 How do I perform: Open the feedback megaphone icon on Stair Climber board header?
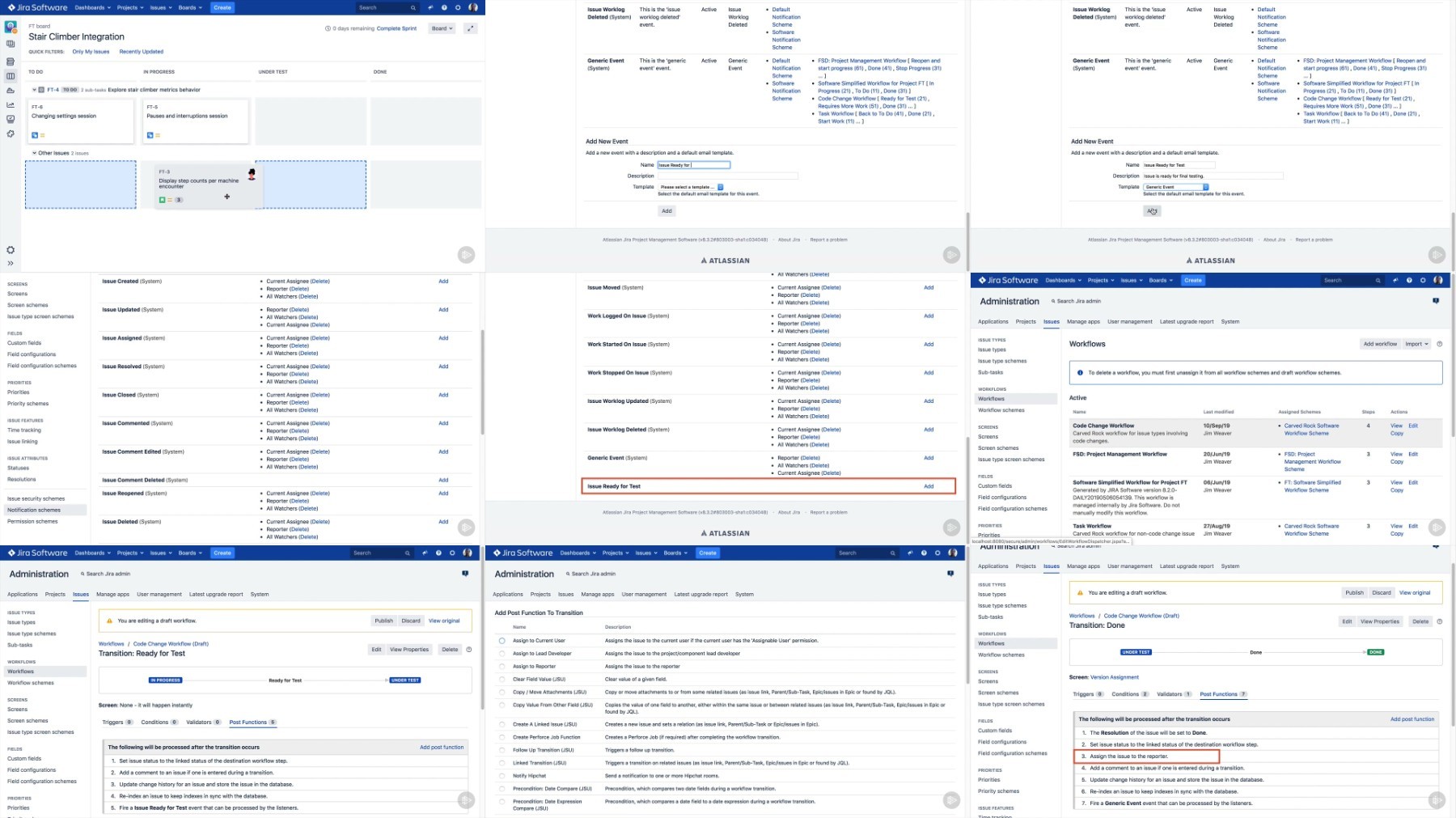[x=430, y=7]
